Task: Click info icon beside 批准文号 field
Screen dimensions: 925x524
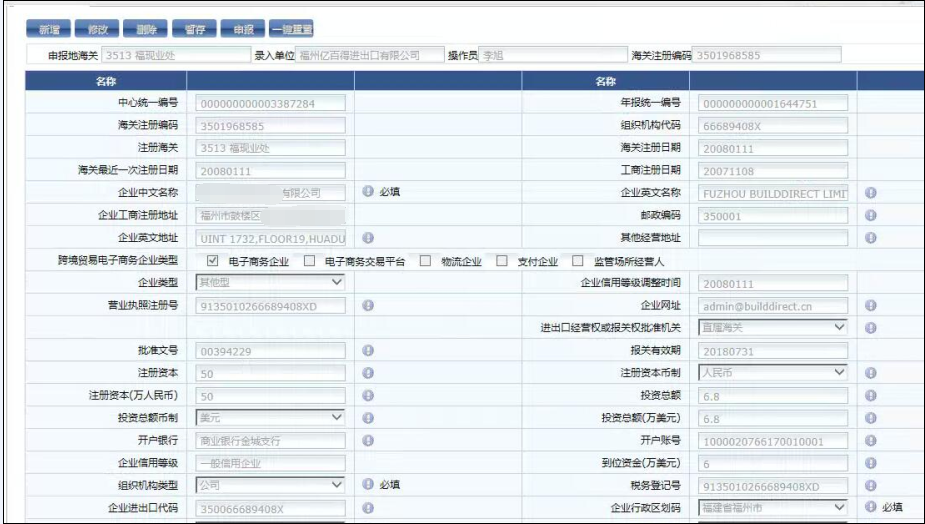Action: [367, 350]
